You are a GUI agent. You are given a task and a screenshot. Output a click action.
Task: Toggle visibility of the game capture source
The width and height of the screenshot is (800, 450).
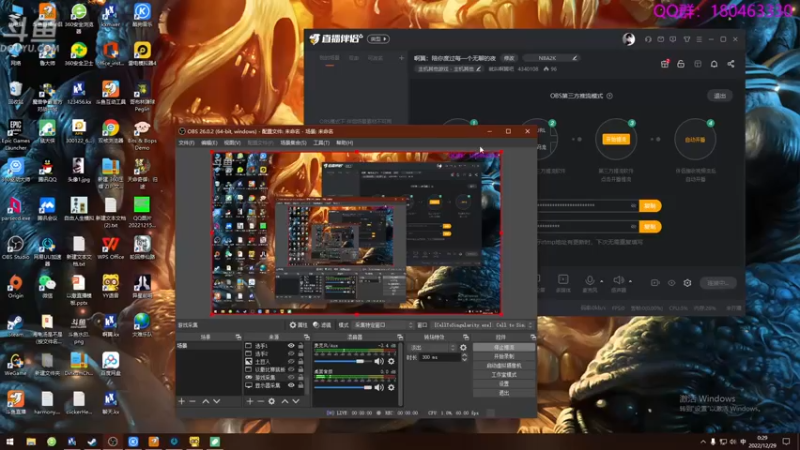(x=291, y=378)
